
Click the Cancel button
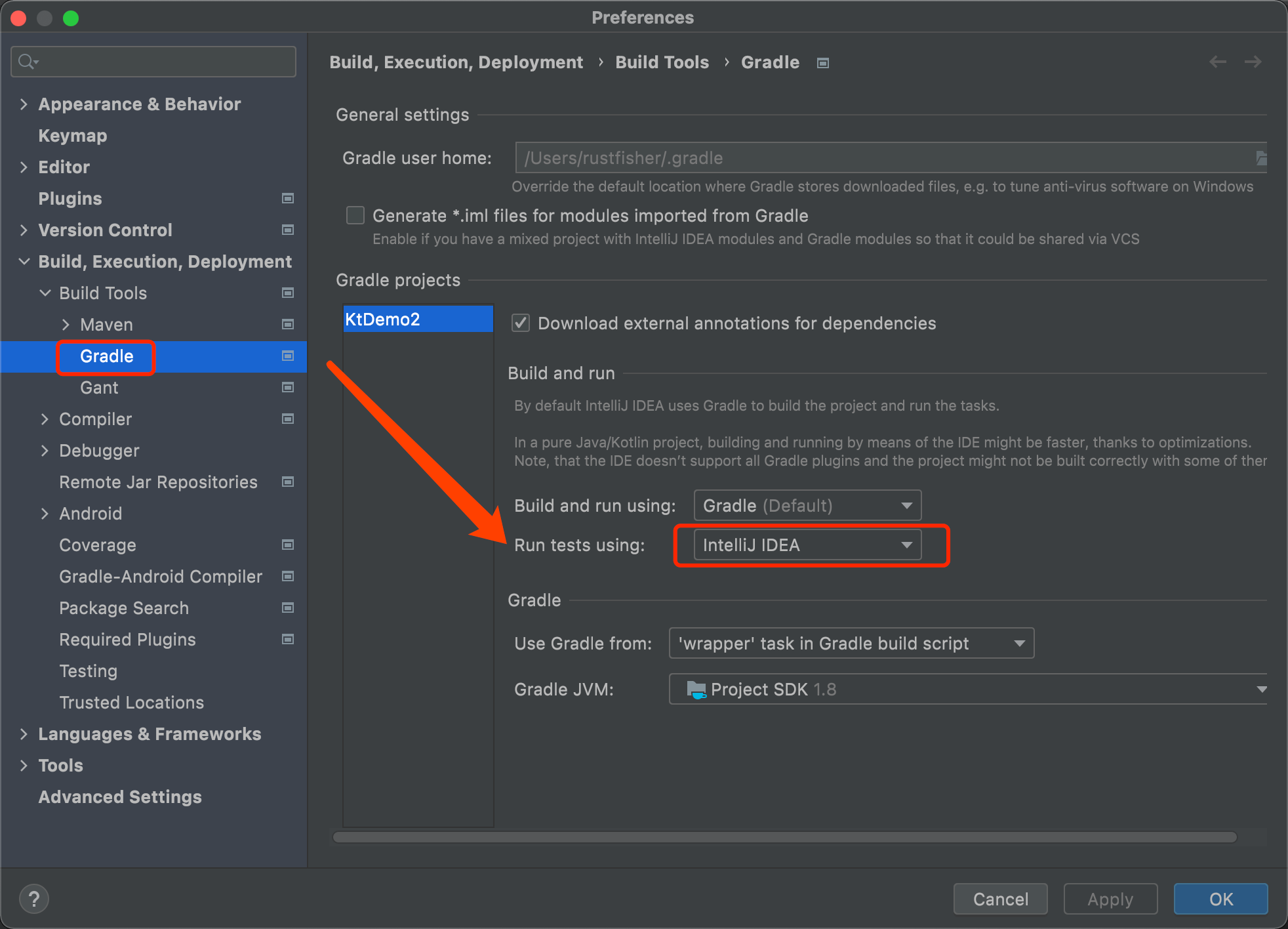(1000, 899)
